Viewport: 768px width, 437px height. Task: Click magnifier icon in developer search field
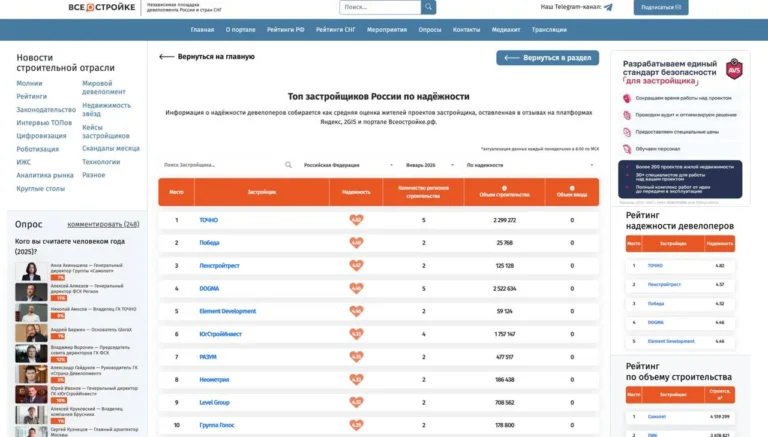coord(288,164)
